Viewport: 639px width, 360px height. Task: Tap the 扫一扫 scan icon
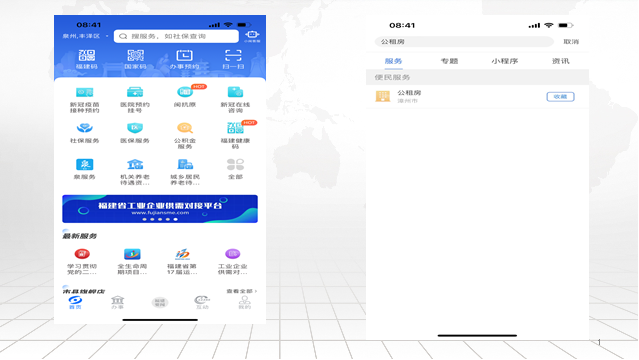point(233,55)
